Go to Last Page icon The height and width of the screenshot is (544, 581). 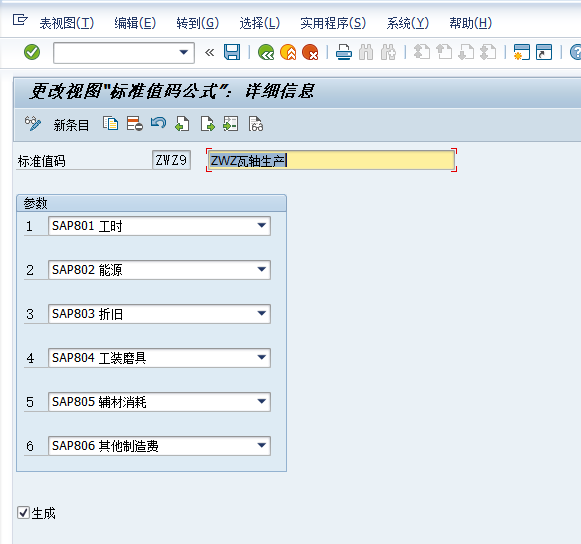click(488, 52)
